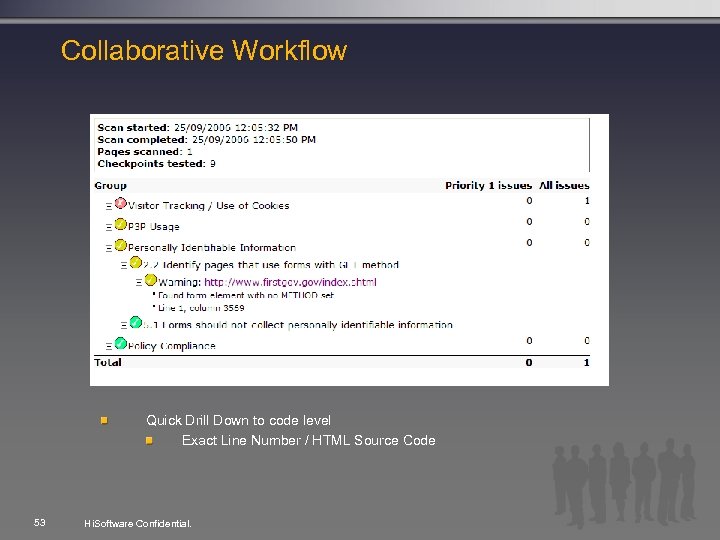Expand the Forms should not collect checkpoint
This screenshot has width=720, height=540.
coord(124,326)
